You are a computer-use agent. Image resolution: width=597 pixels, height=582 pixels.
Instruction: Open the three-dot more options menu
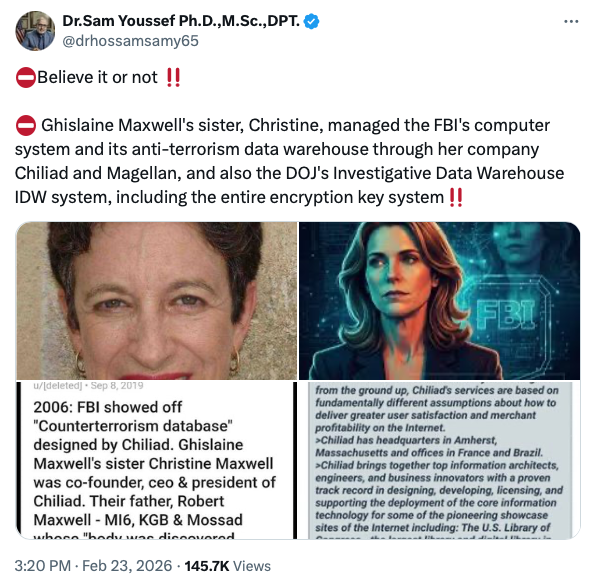(571, 21)
